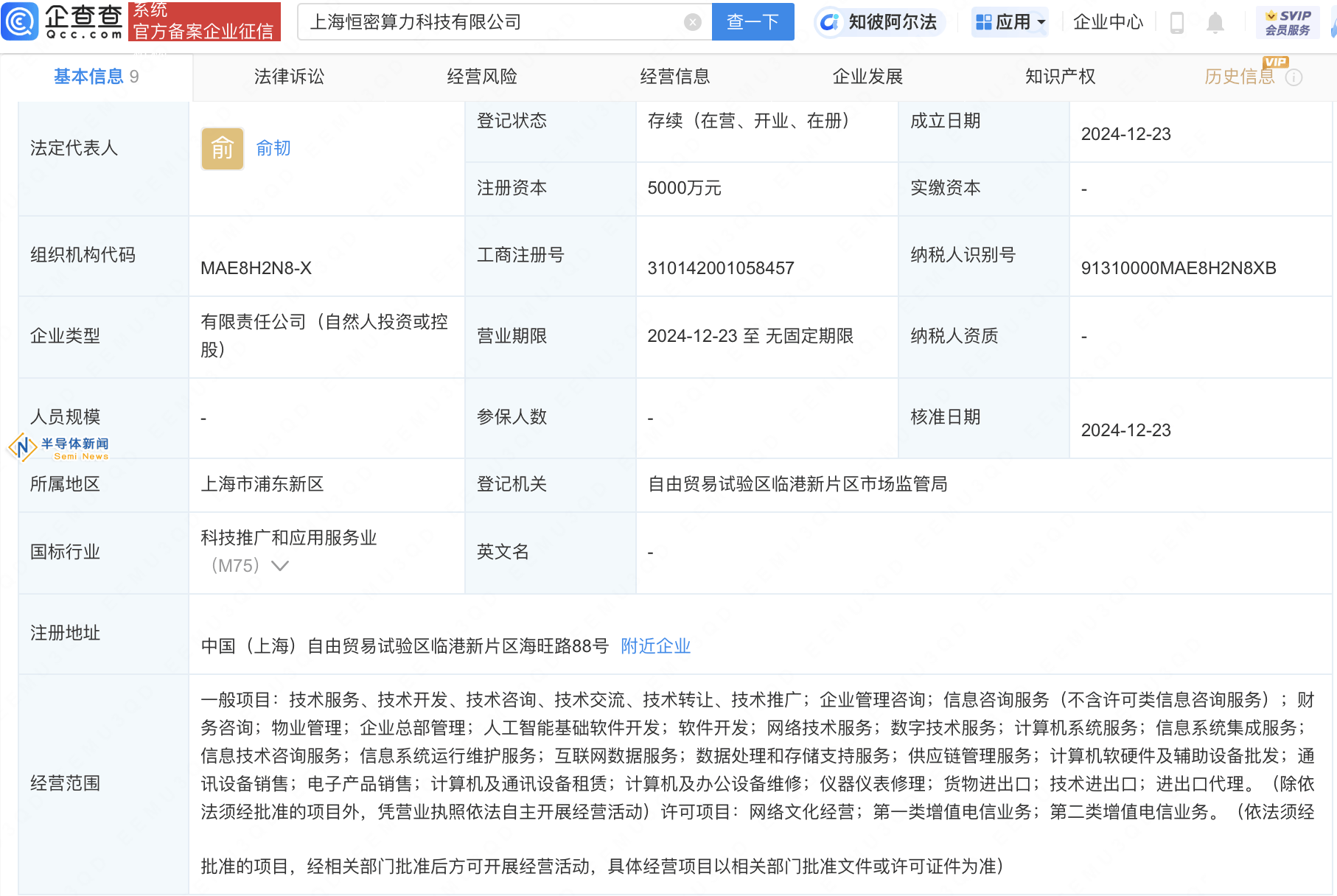This screenshot has height=896, width=1337.
Task: Select company type 有限责任公司（自然人投资或控股）
Action: 324,335
